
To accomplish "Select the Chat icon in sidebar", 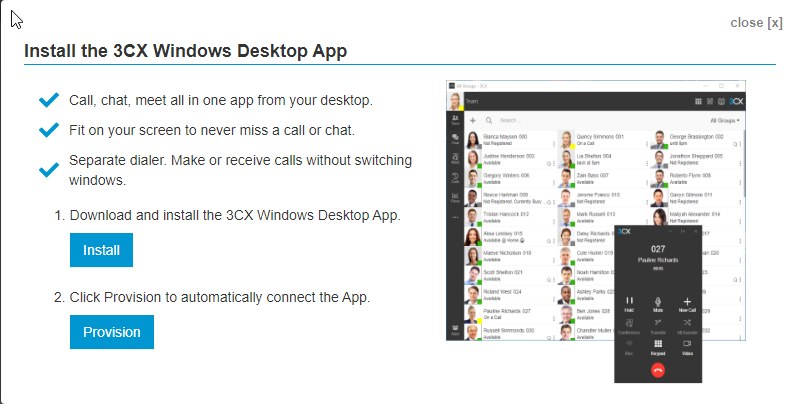I will tap(455, 139).
